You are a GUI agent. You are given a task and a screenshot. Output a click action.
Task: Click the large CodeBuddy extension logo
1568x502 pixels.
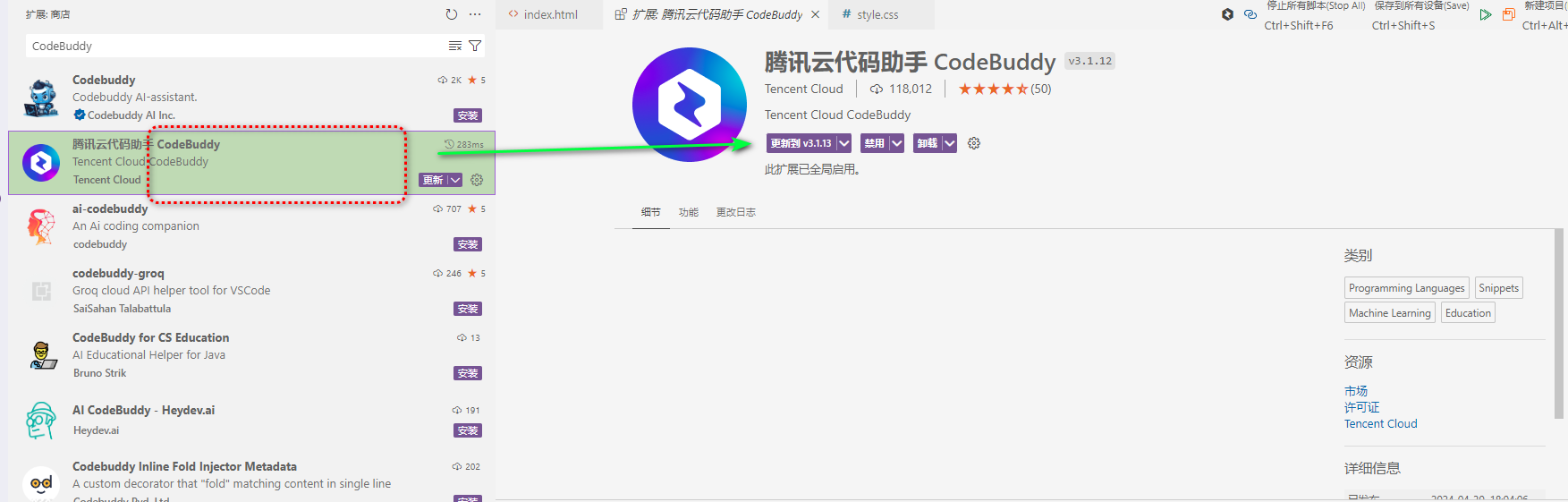click(x=689, y=105)
